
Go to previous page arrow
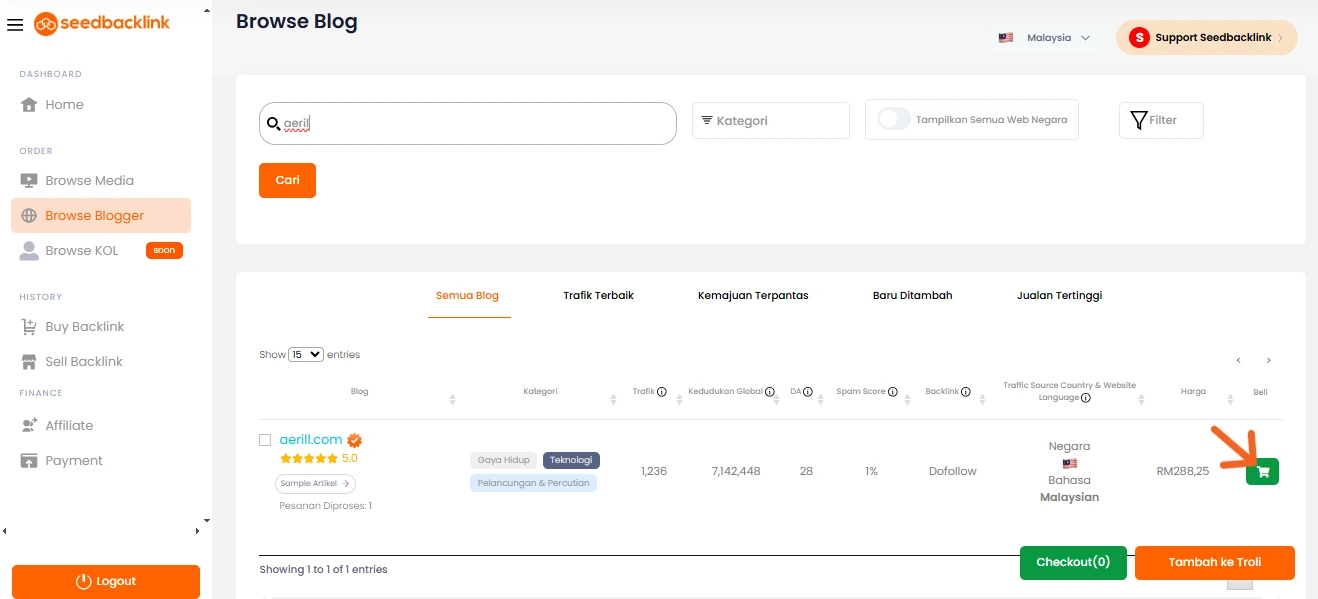tap(1238, 360)
